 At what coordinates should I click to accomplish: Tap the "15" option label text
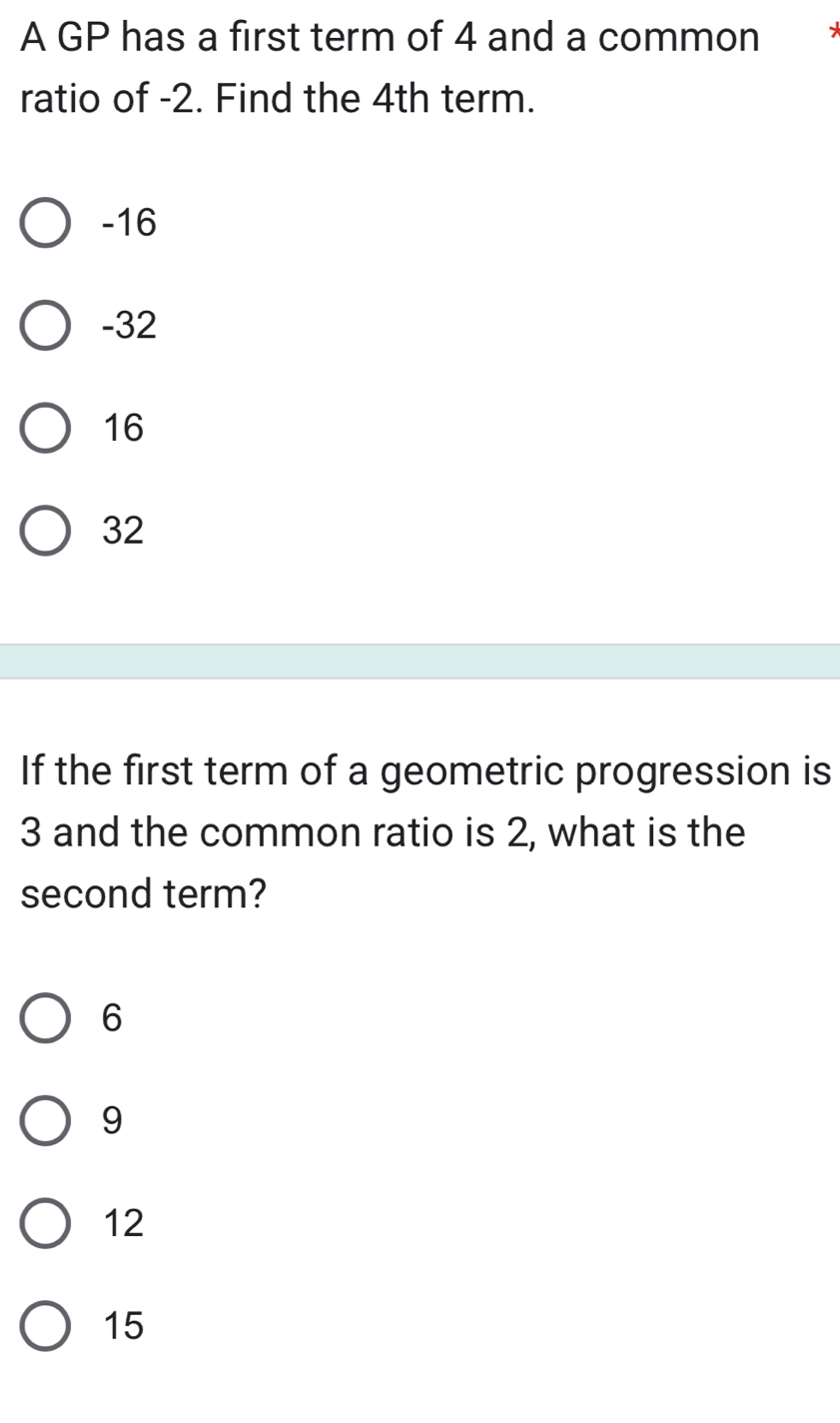124,1326
